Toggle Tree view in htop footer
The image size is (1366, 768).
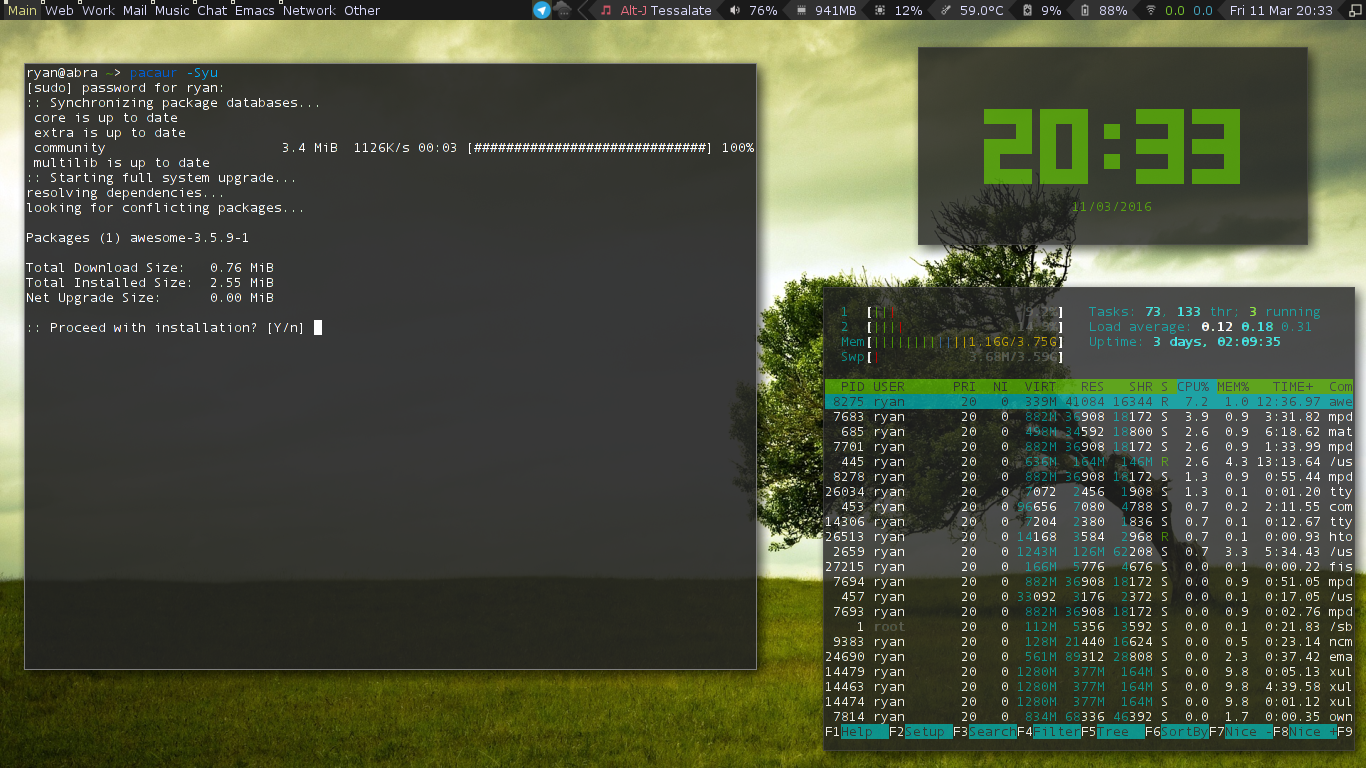[x=1120, y=732]
